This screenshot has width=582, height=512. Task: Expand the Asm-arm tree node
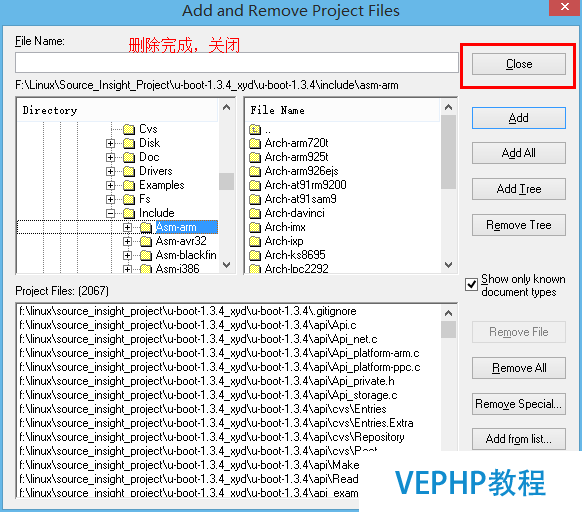point(127,227)
